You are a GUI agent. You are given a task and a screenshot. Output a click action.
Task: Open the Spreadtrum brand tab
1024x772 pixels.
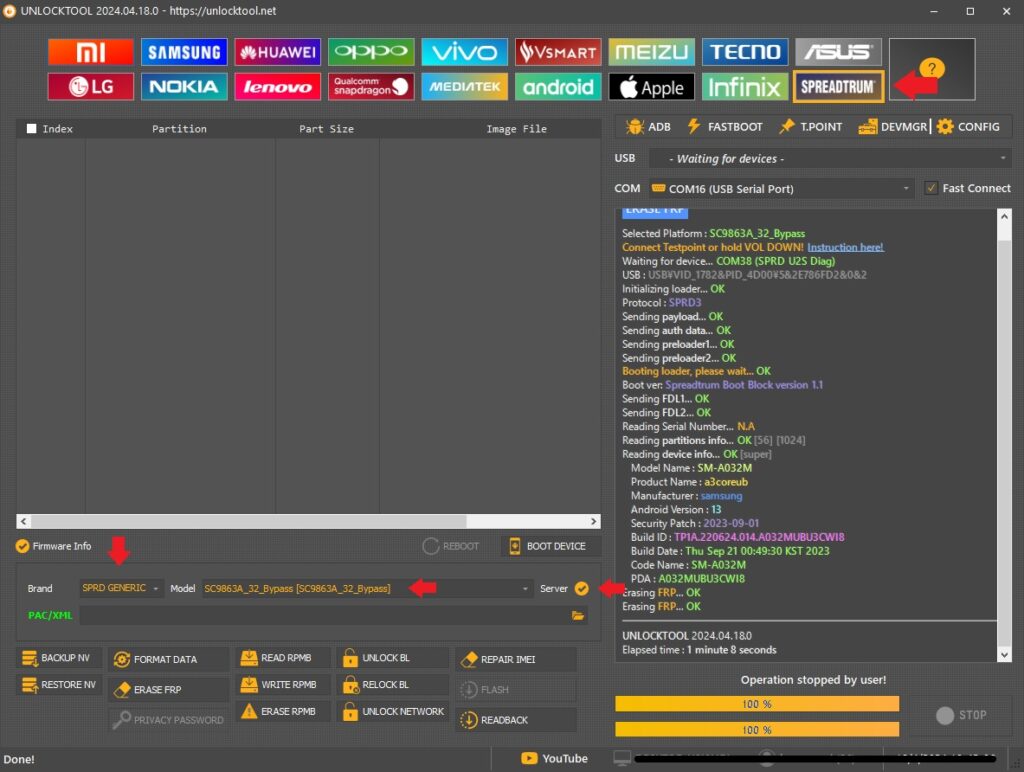(x=838, y=87)
